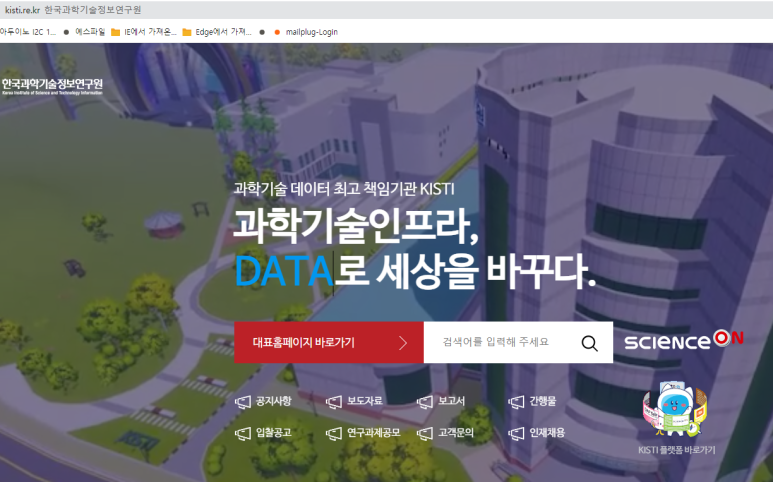Viewport: 773px width, 482px height.
Task: Click the 한국과학기술정보연구원 site logo
Action: (x=52, y=86)
